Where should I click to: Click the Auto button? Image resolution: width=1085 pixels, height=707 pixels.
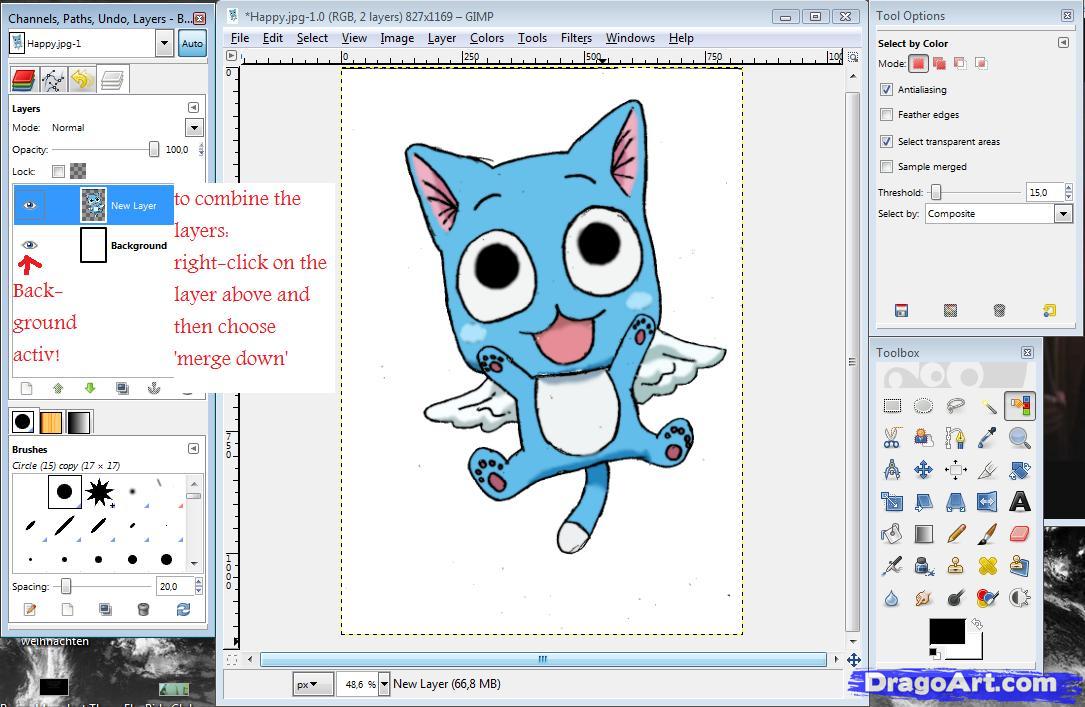pyautogui.click(x=192, y=43)
